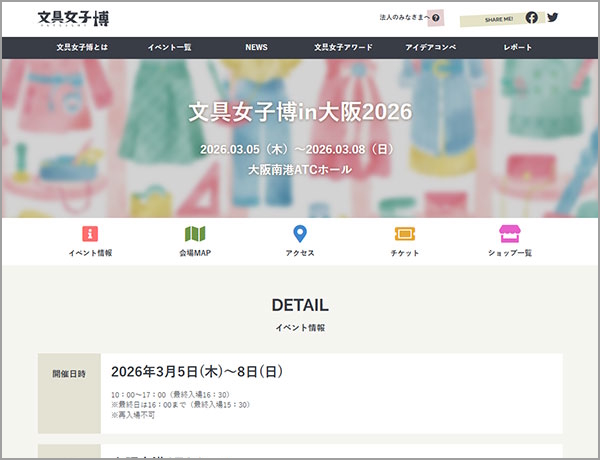Click the 会場MAP text label
Screen dimensions: 600x460
(195, 253)
